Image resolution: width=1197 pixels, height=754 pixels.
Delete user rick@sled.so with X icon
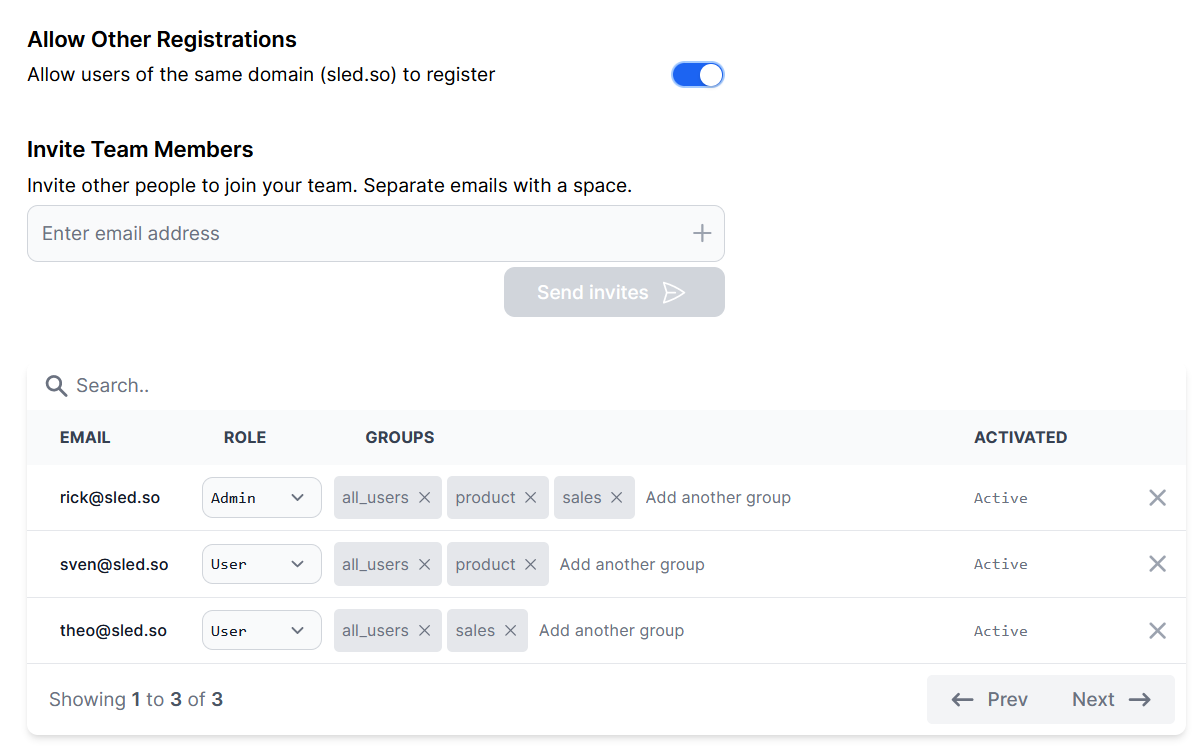click(1157, 497)
